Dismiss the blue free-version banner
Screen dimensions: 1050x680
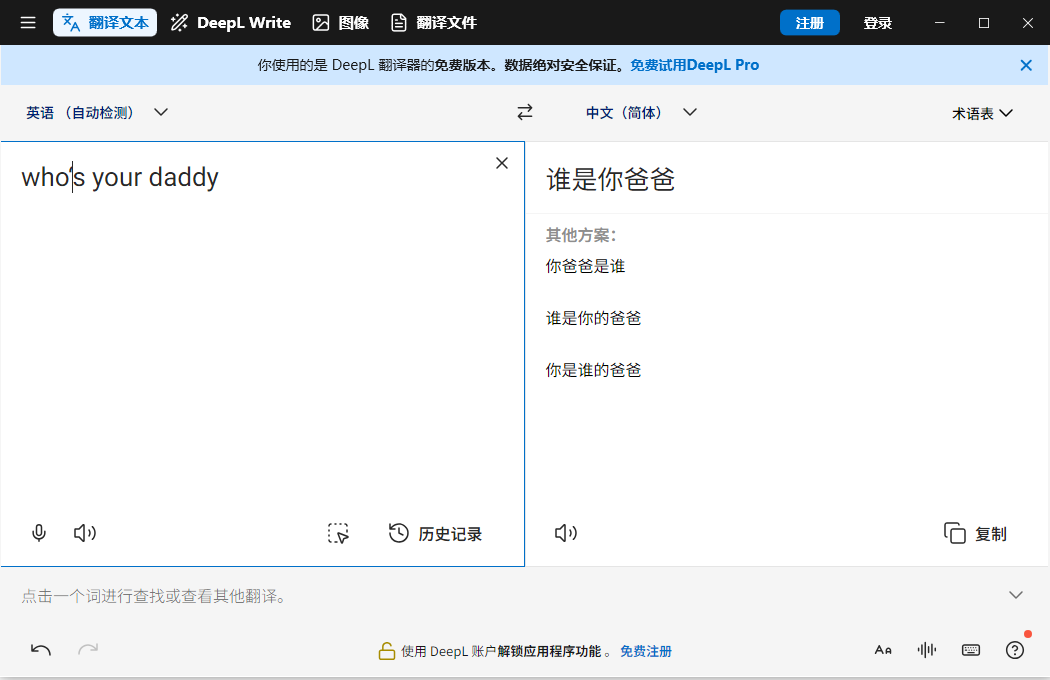tap(1026, 65)
